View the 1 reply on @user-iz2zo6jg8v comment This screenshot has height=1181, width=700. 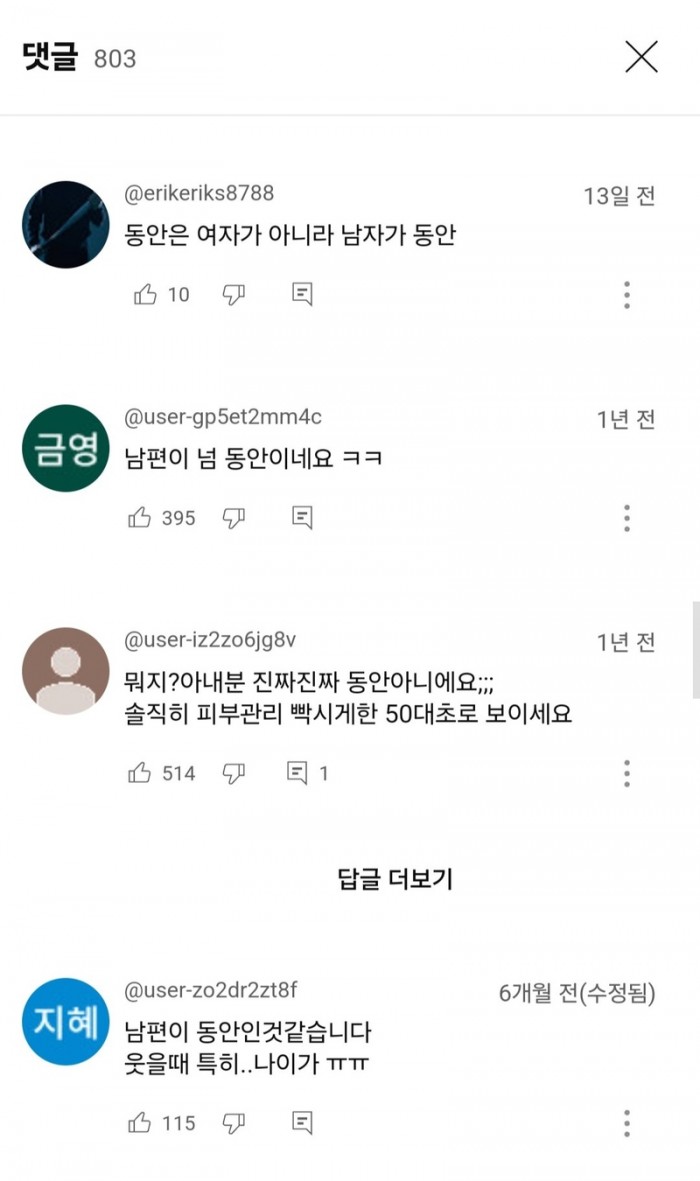point(307,773)
